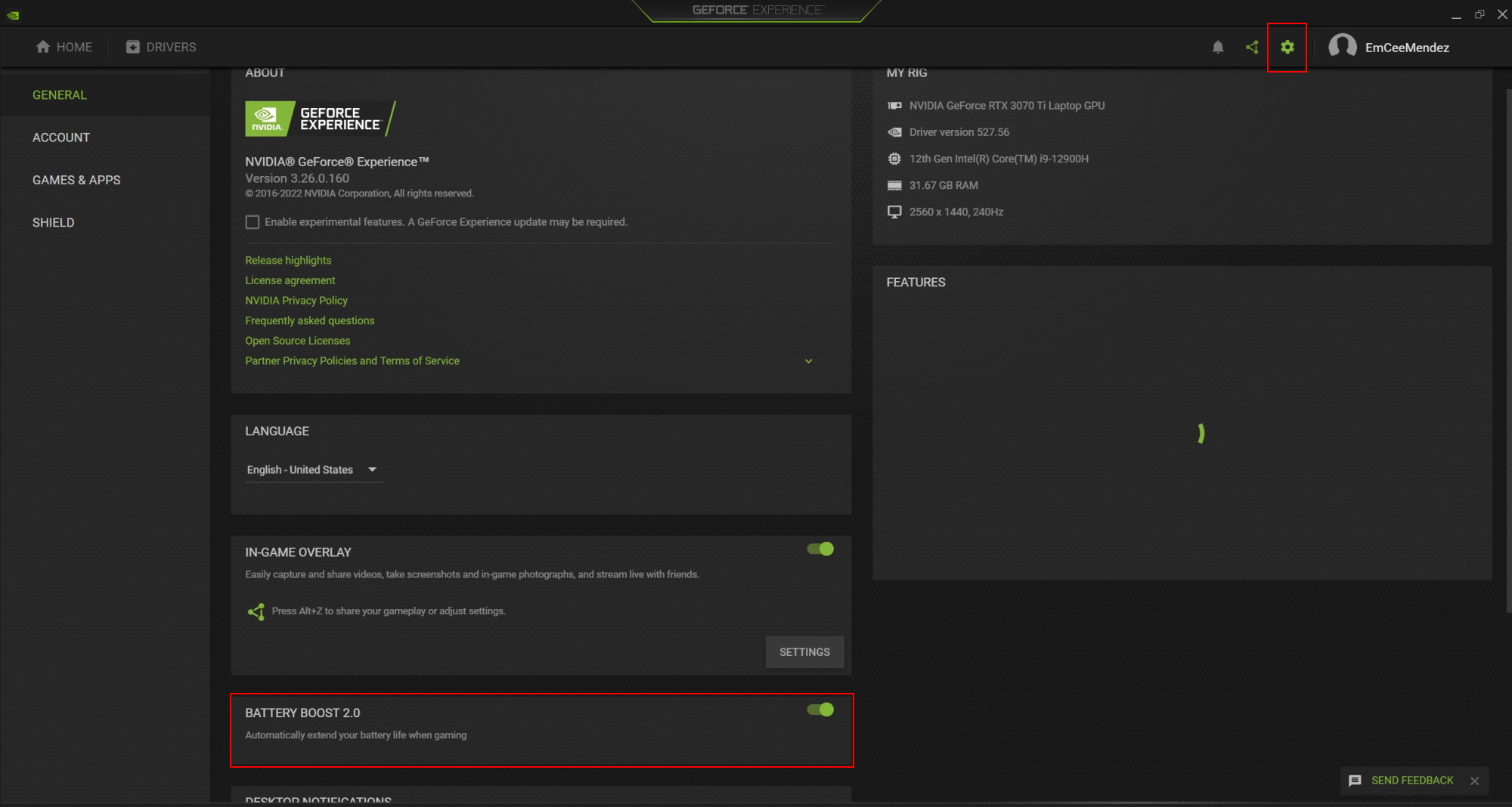Disable the Battery Boost 2.0 toggle
This screenshot has width=1512, height=807.
click(820, 710)
